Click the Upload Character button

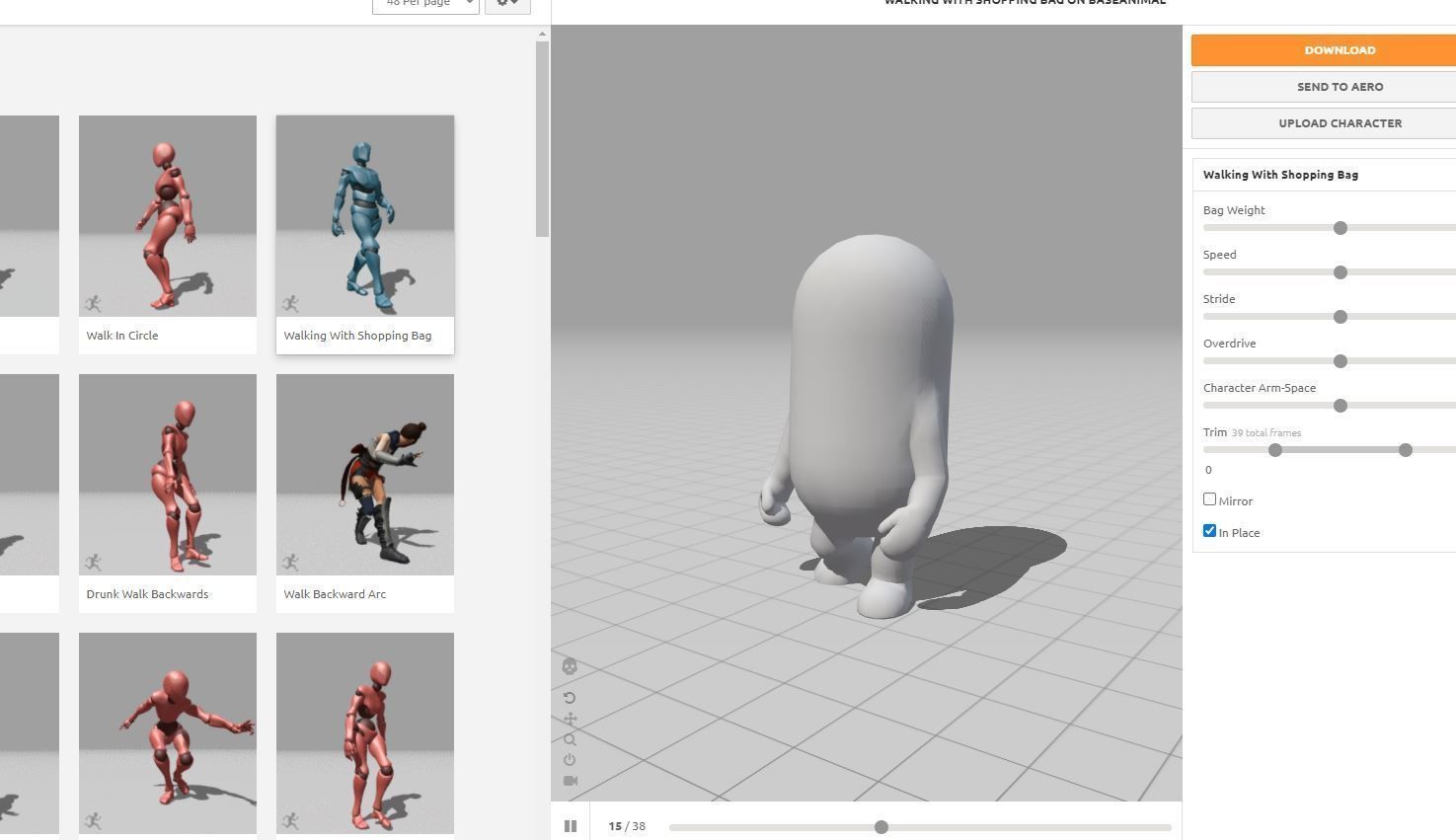coord(1324,123)
